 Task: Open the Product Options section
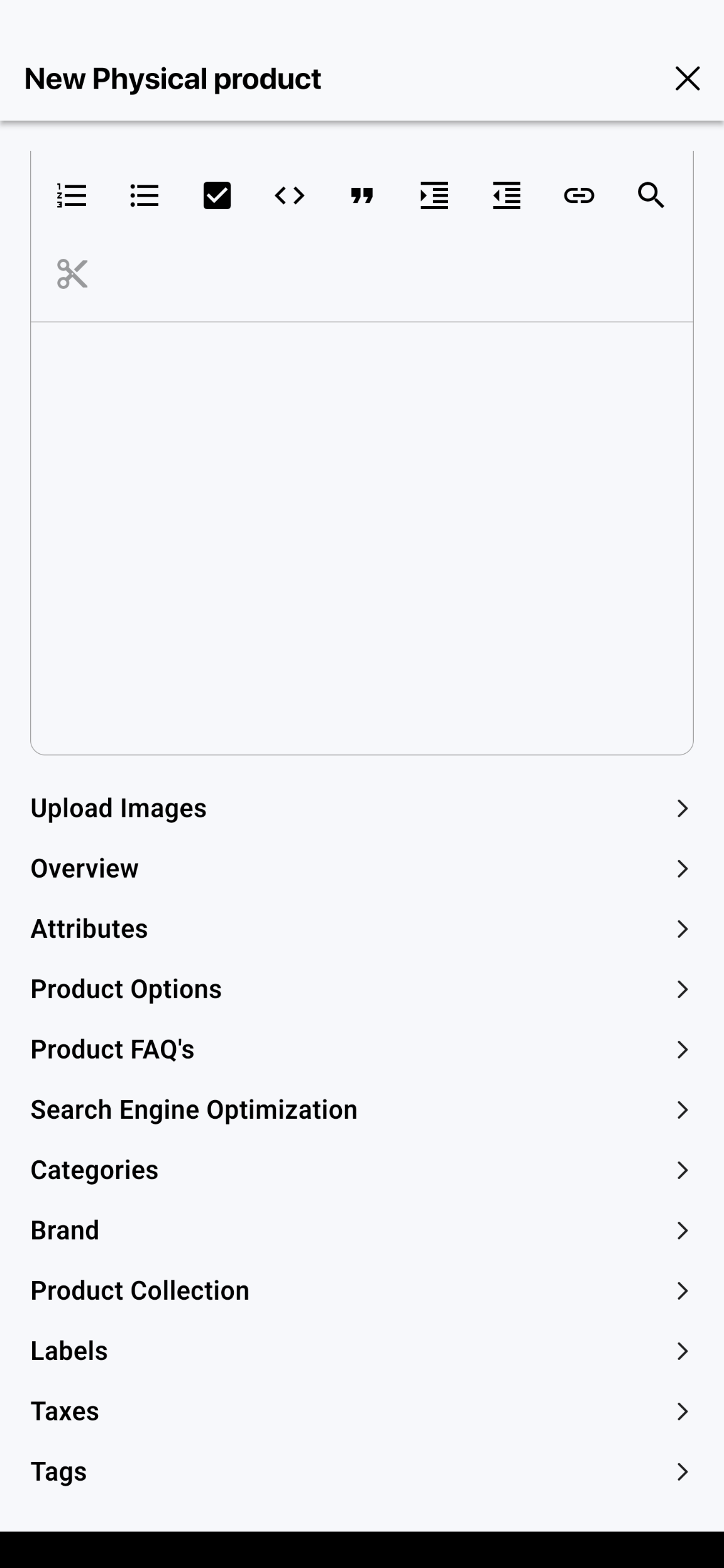(362, 989)
